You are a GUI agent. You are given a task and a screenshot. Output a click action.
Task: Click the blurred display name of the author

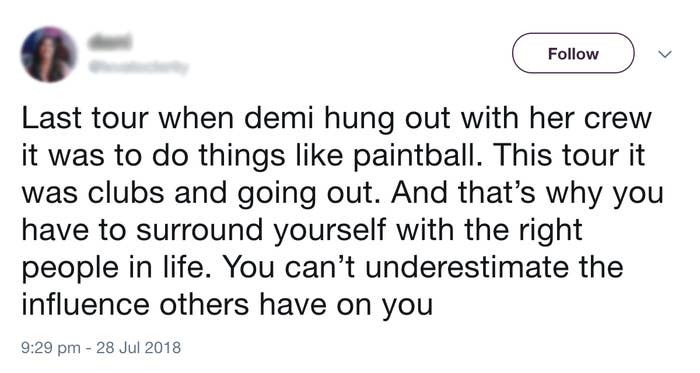click(x=110, y=42)
